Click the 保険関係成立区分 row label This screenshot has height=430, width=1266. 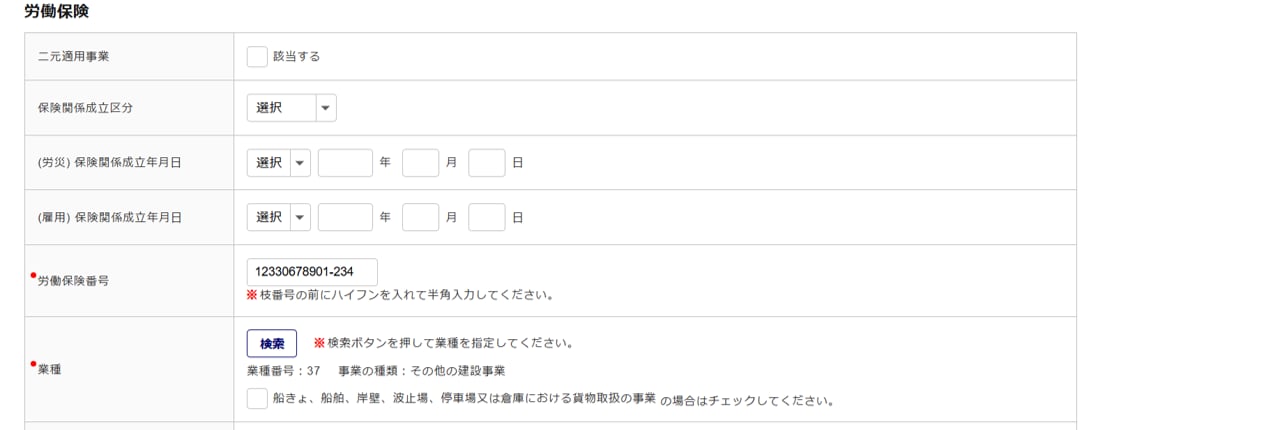tap(79, 108)
